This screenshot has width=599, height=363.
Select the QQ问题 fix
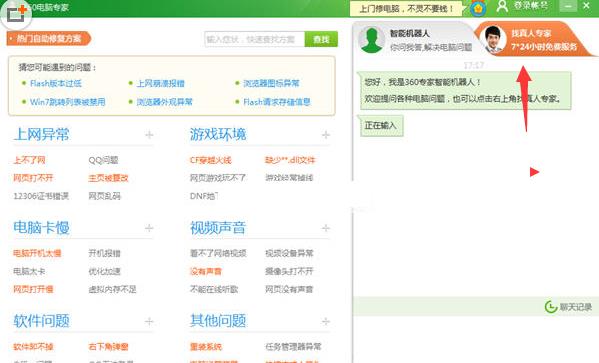coord(103,160)
